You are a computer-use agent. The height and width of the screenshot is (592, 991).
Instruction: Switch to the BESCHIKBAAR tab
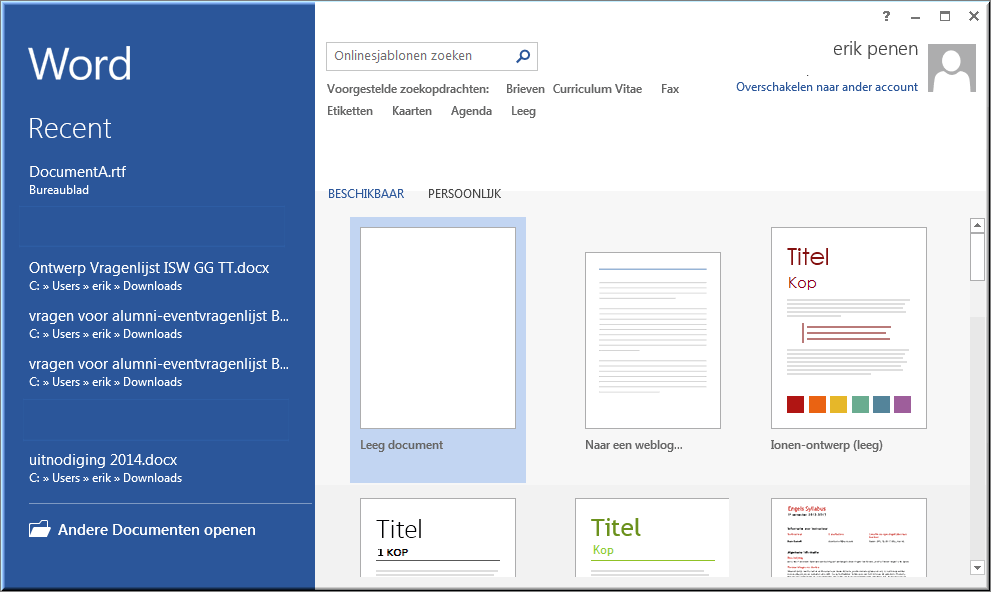point(366,194)
